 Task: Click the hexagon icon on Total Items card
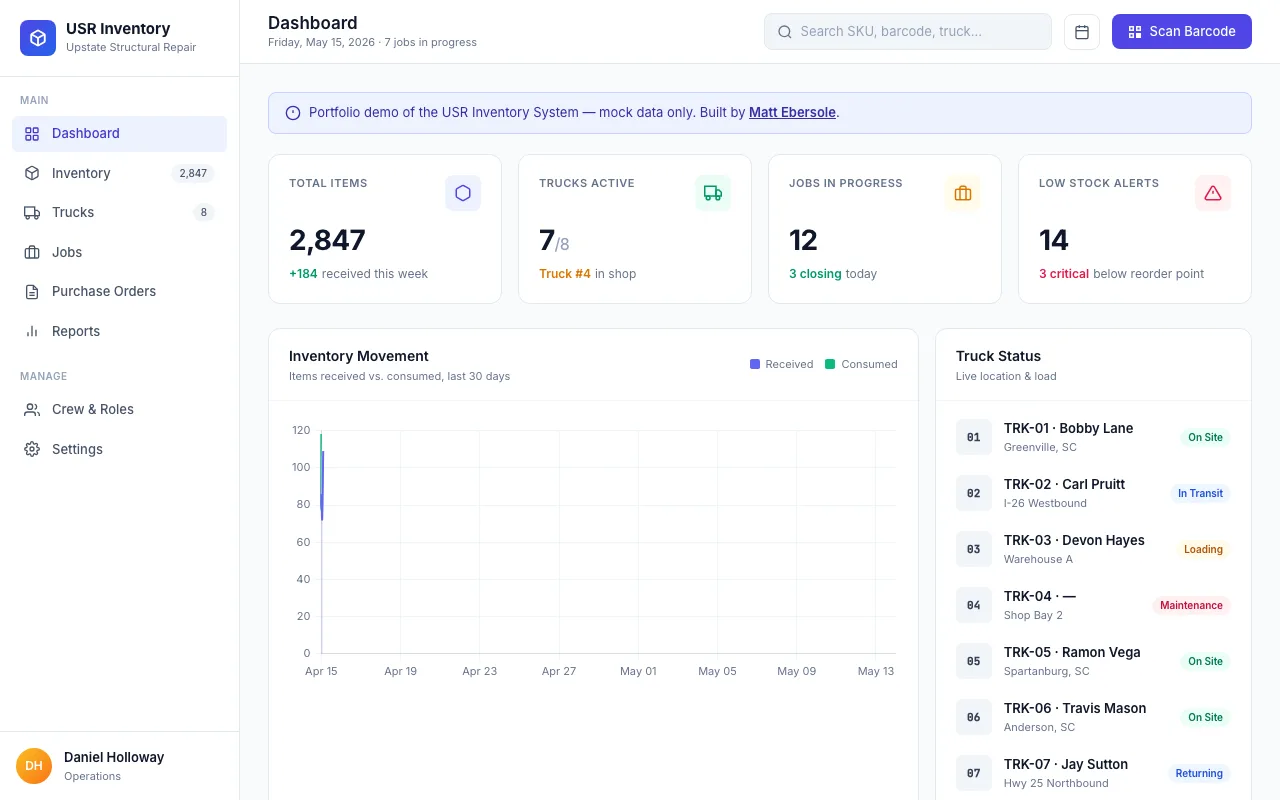463,193
